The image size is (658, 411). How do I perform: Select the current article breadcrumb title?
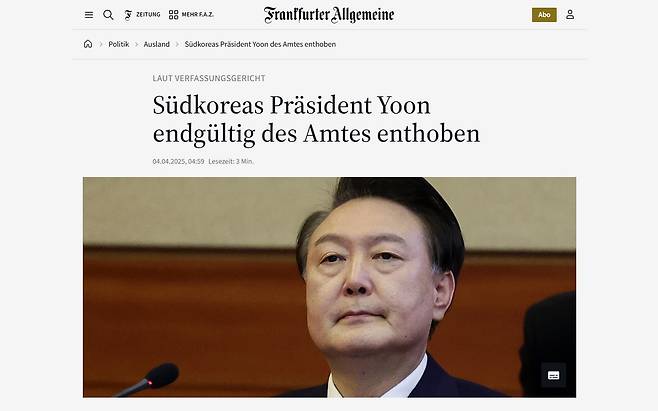[260, 44]
